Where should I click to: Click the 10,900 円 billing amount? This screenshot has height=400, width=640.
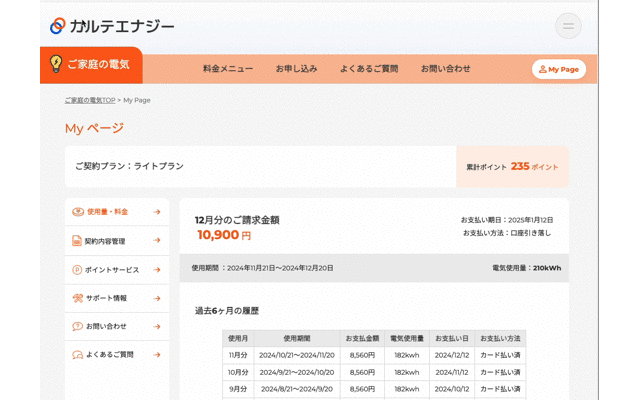224,235
